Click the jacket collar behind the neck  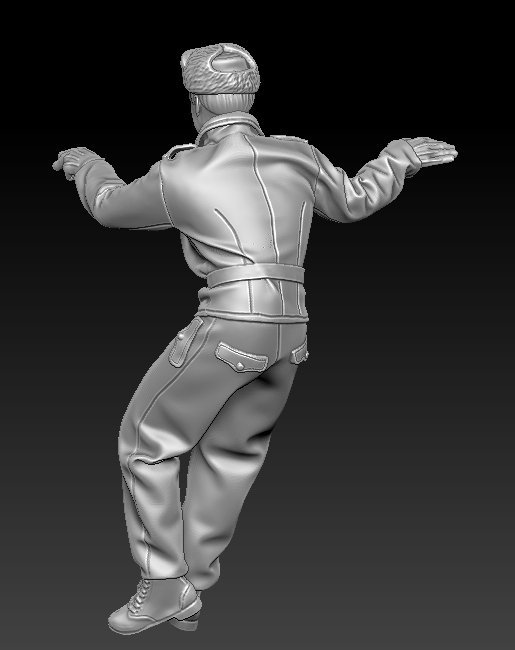click(x=229, y=124)
